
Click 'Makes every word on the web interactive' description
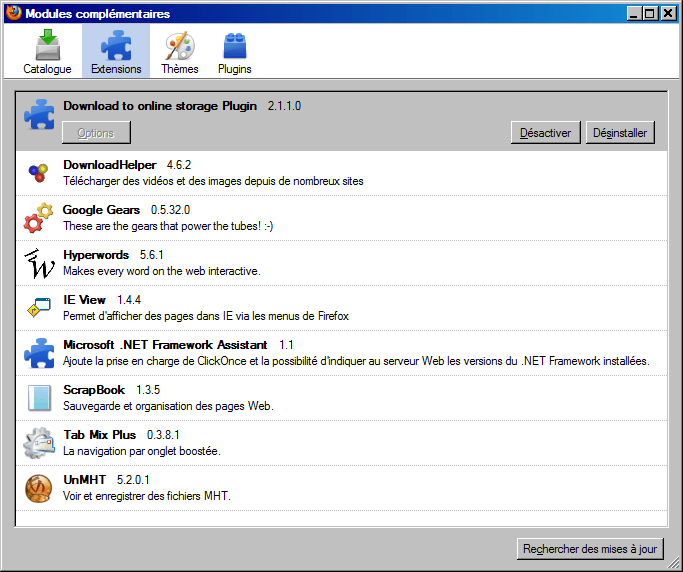(x=162, y=271)
